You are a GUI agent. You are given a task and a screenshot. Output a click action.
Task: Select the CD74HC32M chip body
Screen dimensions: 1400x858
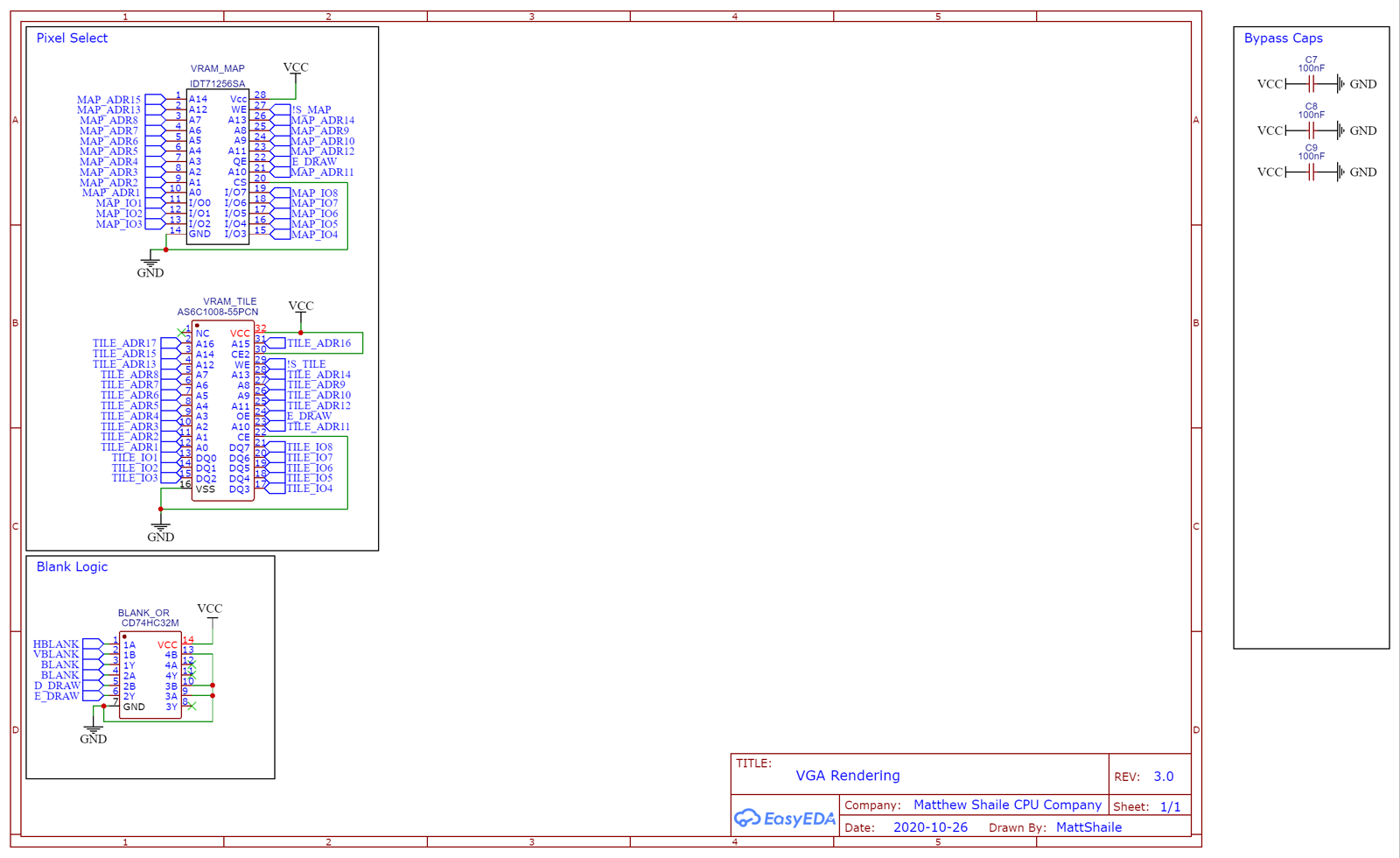[150, 675]
